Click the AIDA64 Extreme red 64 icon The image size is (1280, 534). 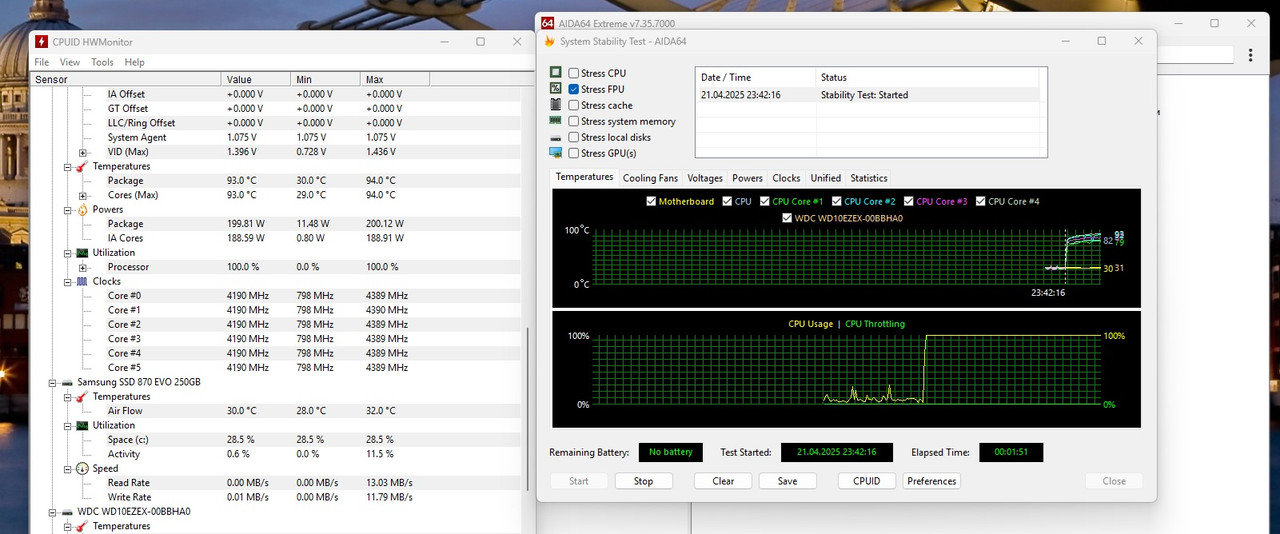547,23
